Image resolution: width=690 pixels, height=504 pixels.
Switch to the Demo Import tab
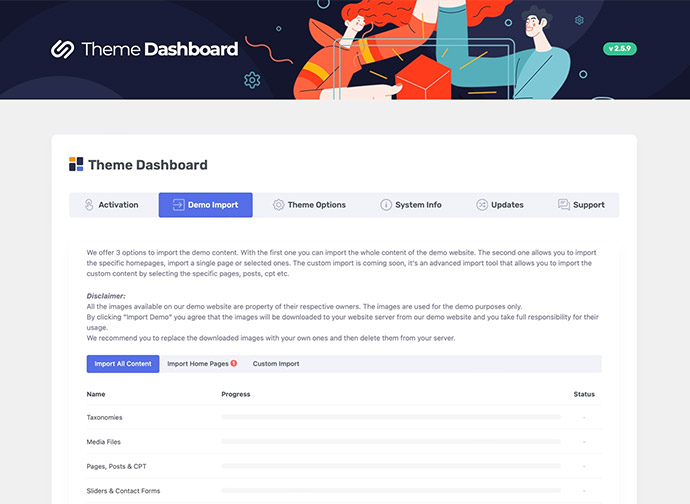point(206,205)
